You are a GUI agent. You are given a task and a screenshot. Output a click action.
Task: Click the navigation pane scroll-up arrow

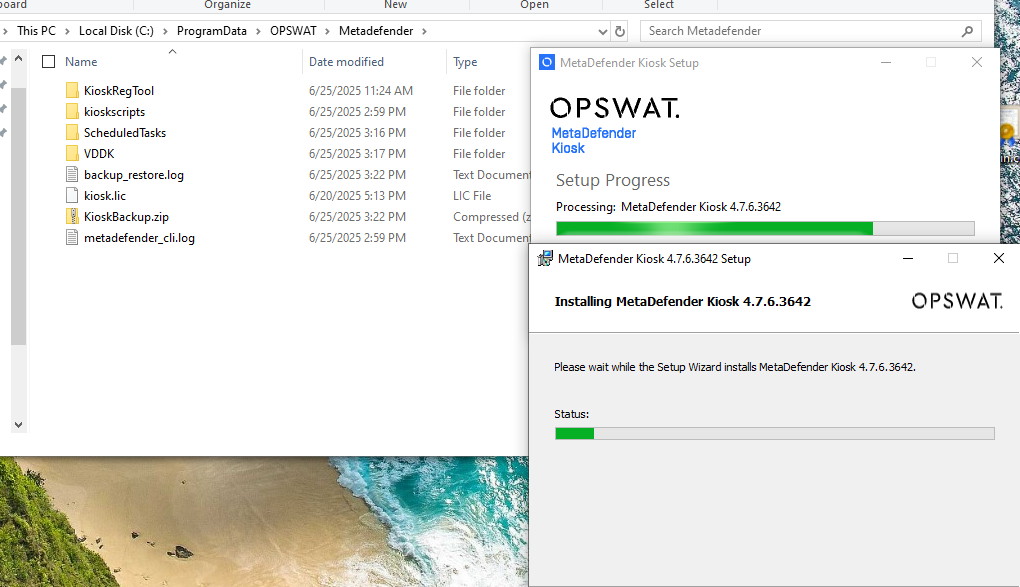18,59
